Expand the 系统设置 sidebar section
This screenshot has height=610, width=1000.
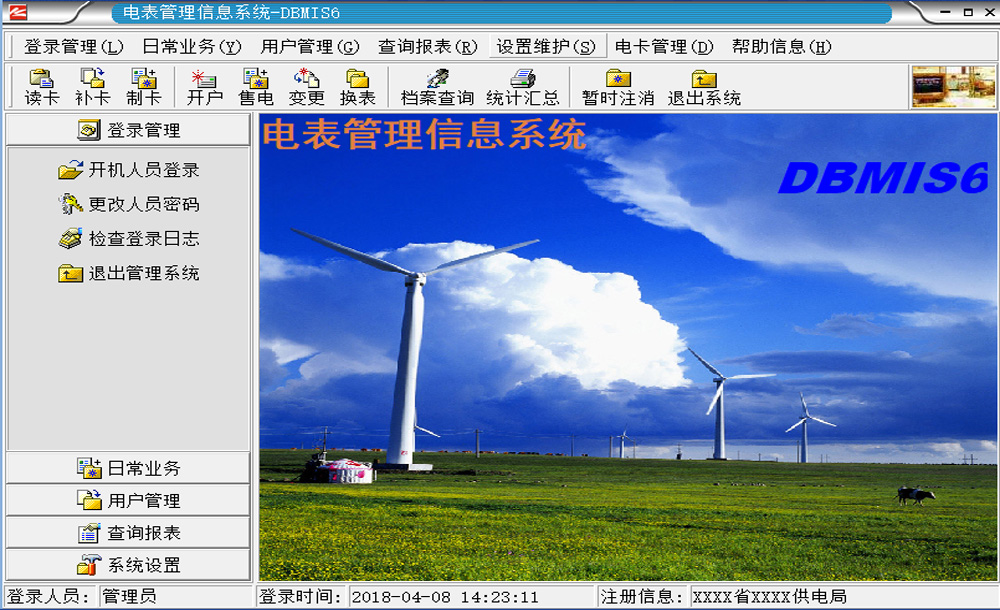(x=128, y=565)
